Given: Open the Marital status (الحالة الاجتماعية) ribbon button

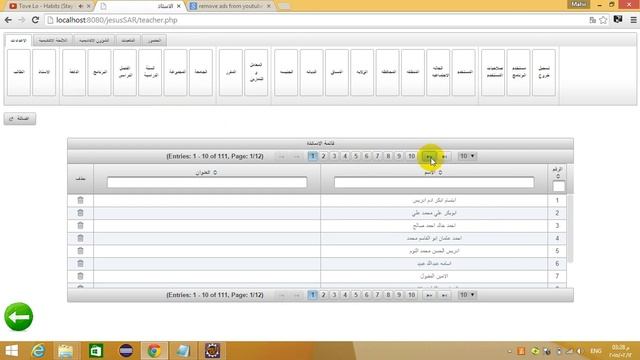Looking at the screenshot, I should pos(438,72).
